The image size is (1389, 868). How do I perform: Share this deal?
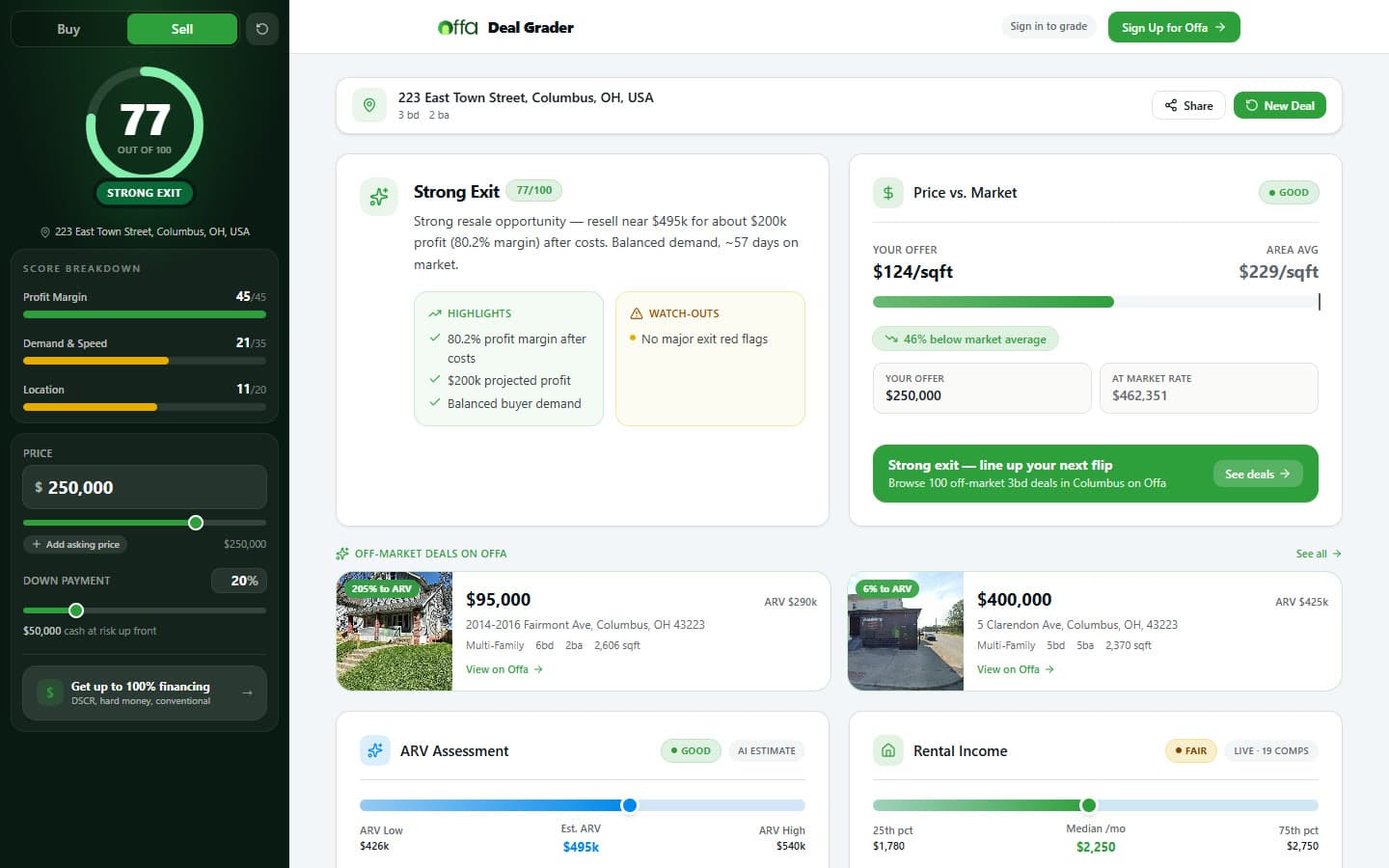click(x=1188, y=105)
